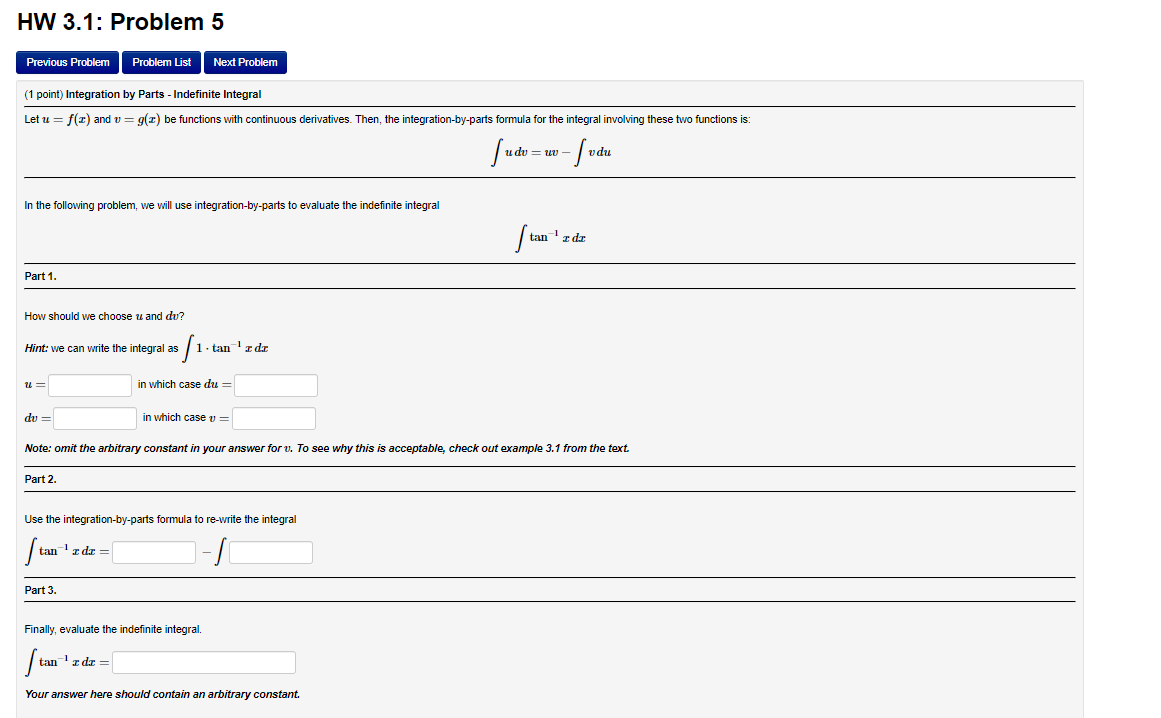Click 'In the following problem' sentence
Image resolution: width=1161 pixels, height=718 pixels.
click(232, 205)
